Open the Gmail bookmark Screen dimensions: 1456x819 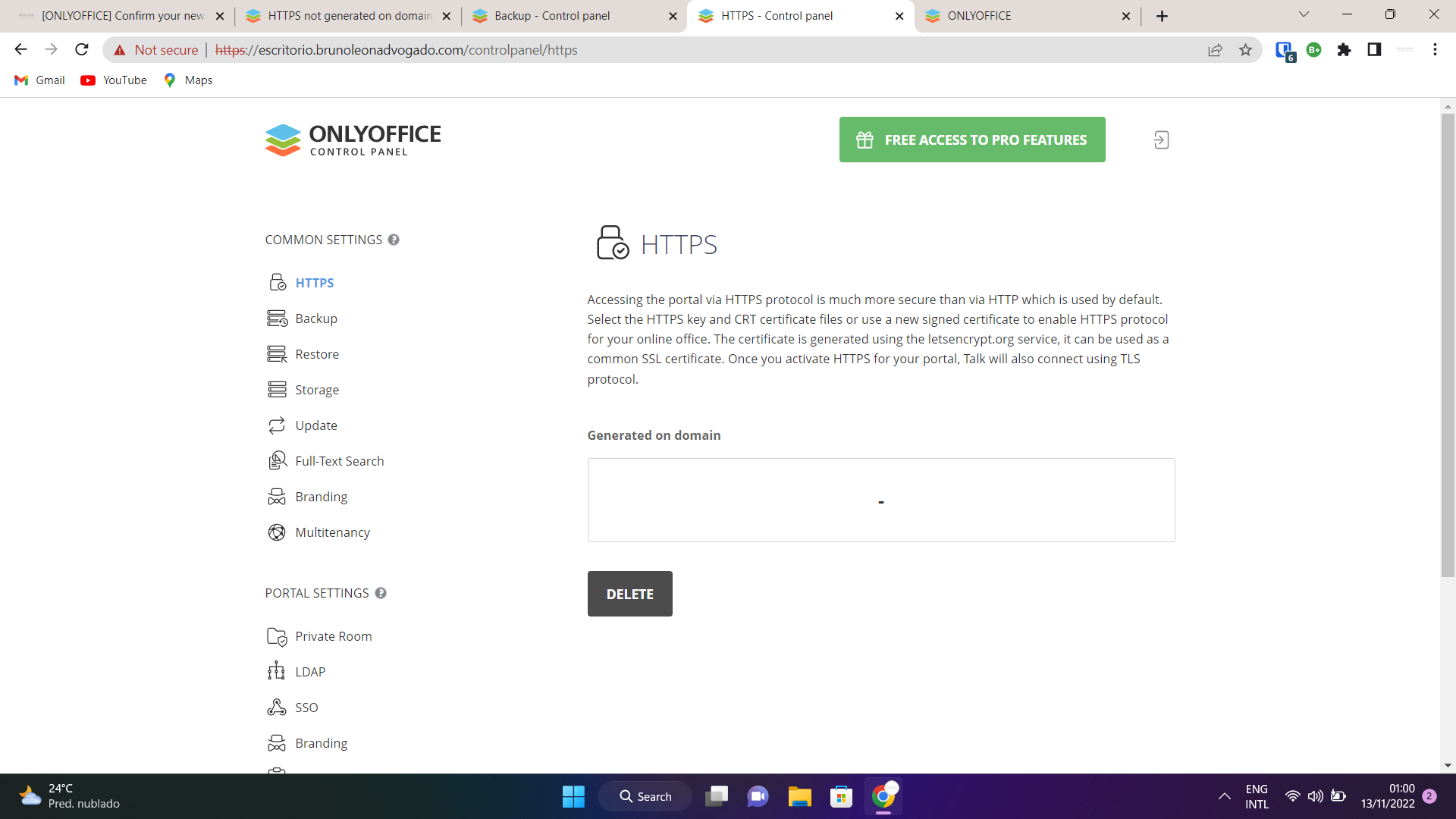39,80
